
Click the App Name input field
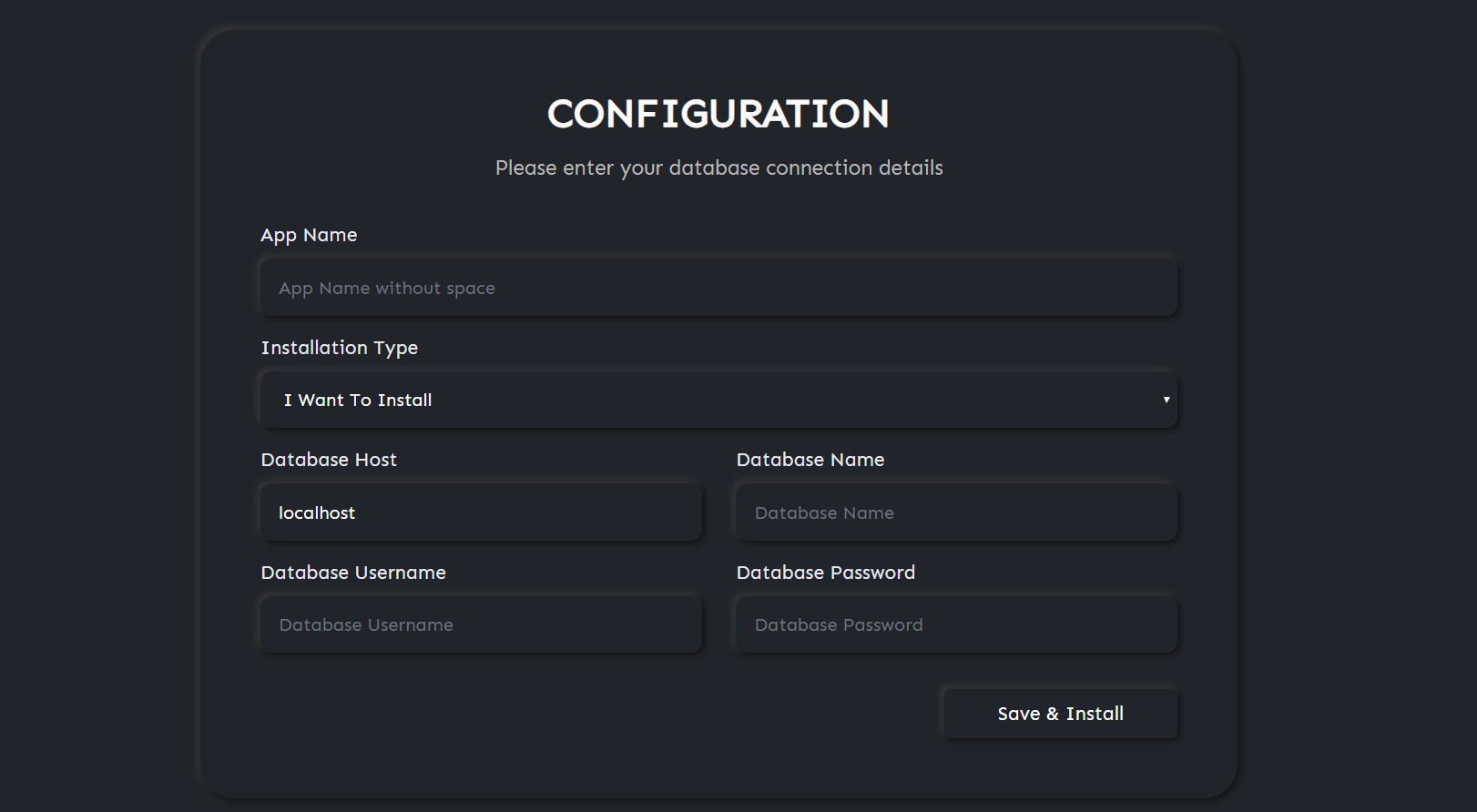click(718, 289)
